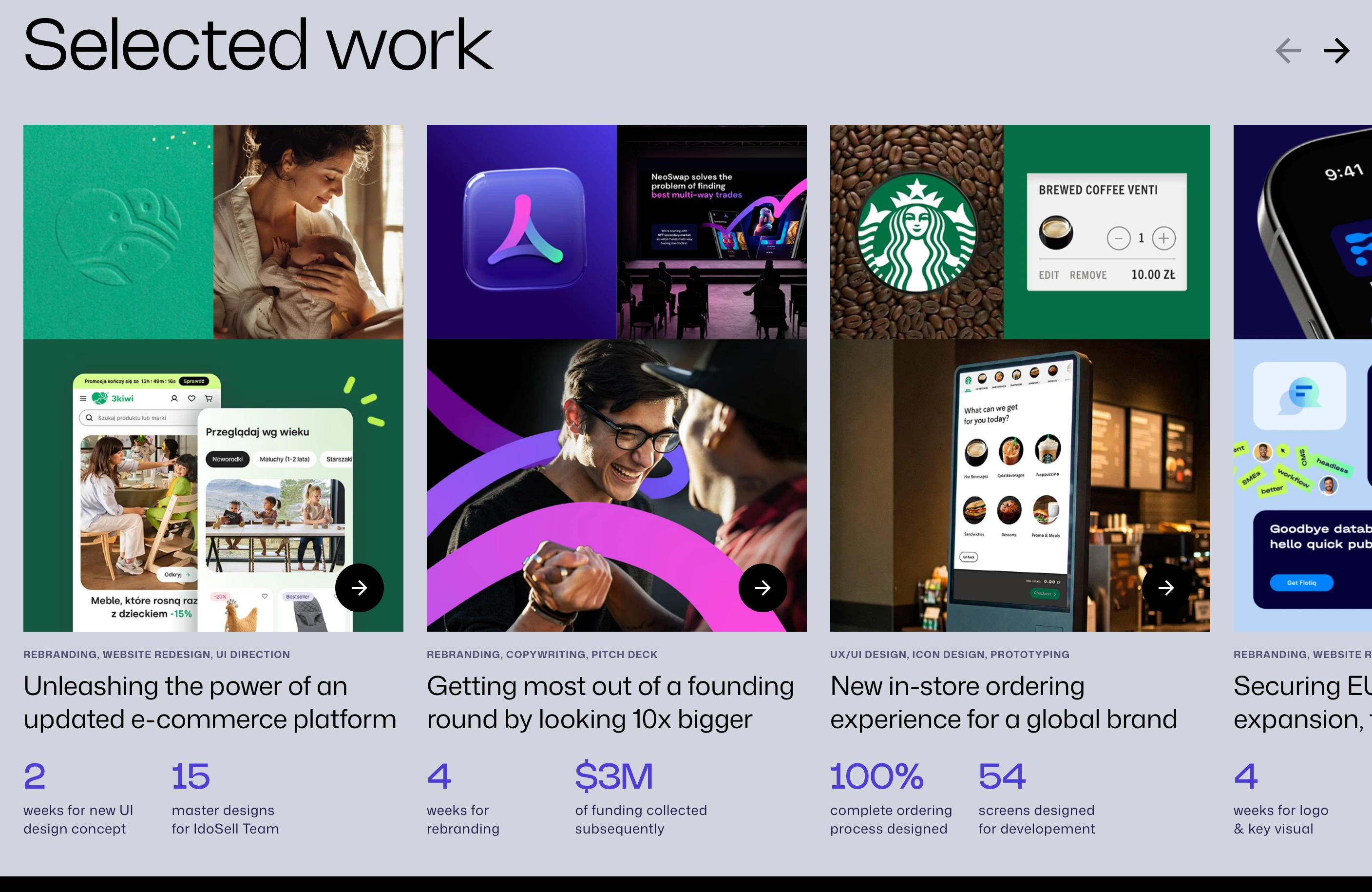Viewport: 1372px width, 892px height.
Task: Click 'weeks for logo & key visual' caption
Action: click(x=1281, y=819)
